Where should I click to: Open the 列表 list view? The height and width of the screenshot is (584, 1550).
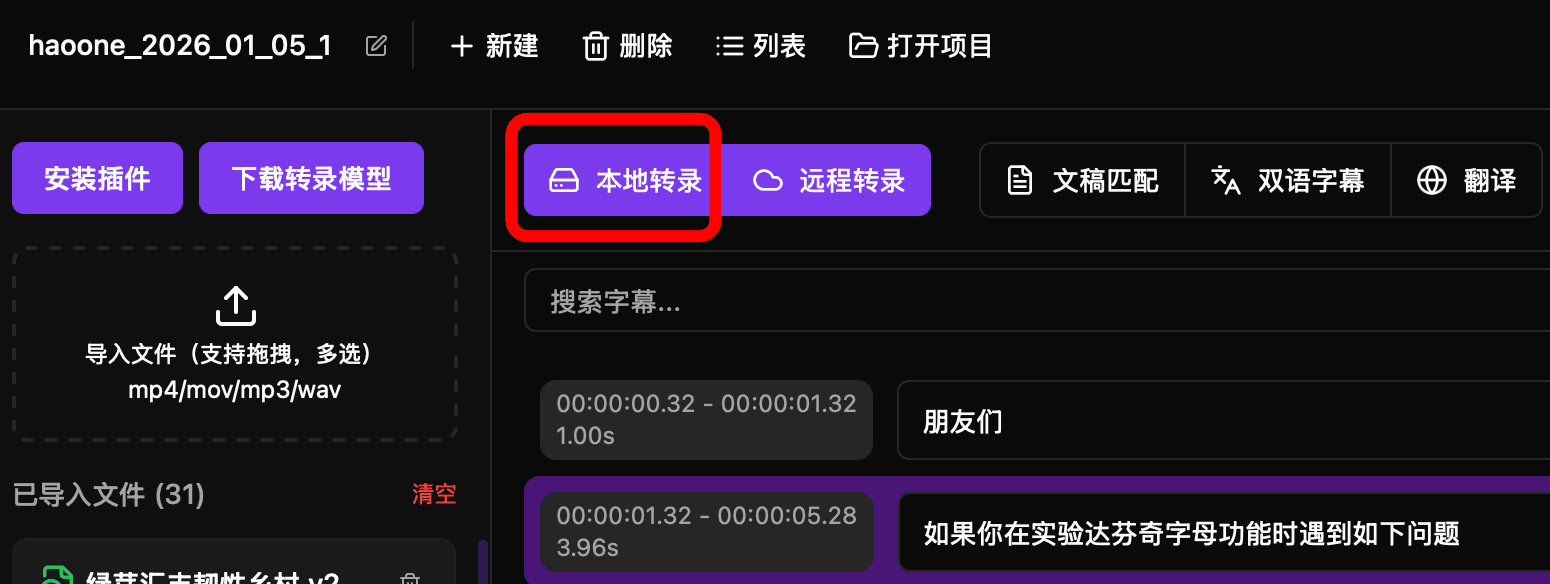(x=761, y=46)
